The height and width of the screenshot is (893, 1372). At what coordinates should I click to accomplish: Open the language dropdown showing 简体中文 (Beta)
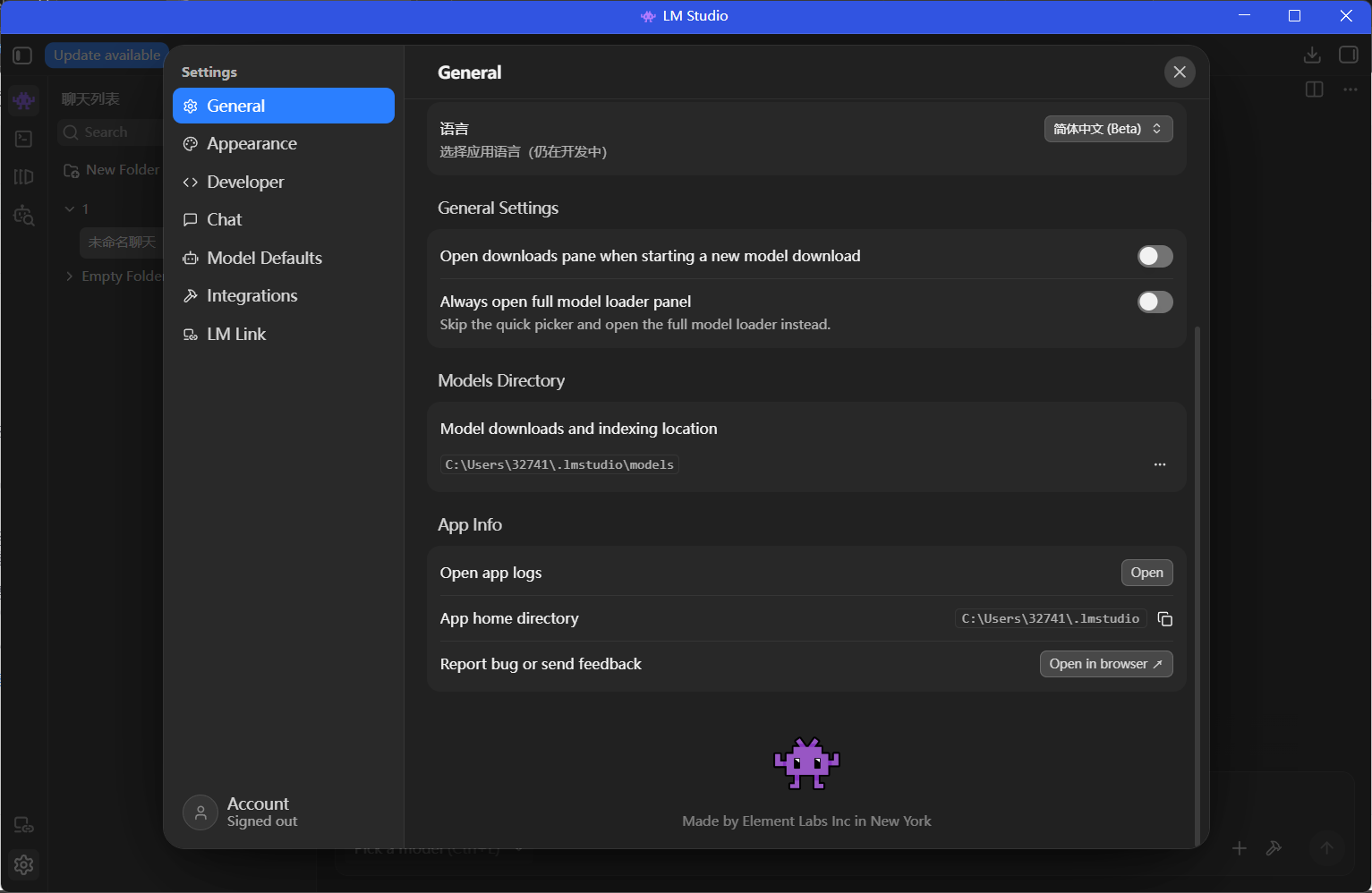1108,129
